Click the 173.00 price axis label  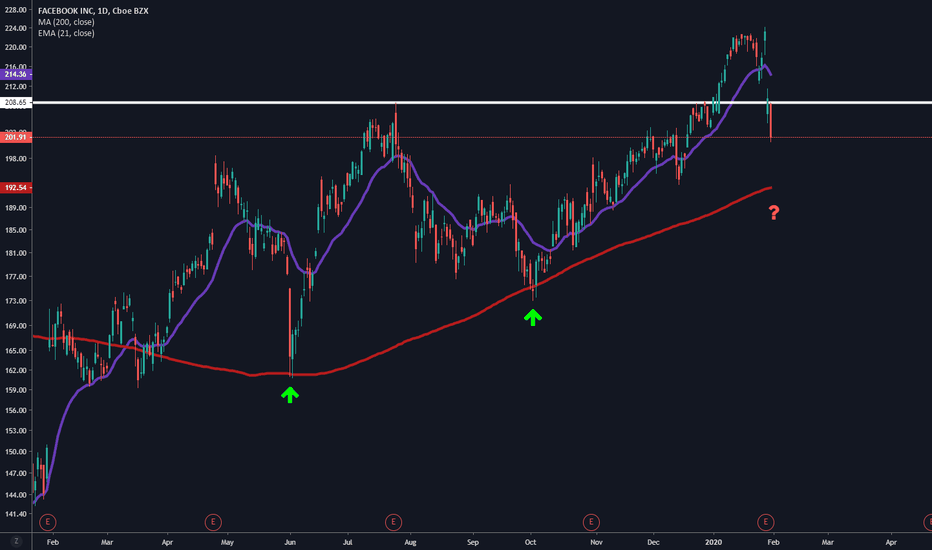tap(16, 301)
